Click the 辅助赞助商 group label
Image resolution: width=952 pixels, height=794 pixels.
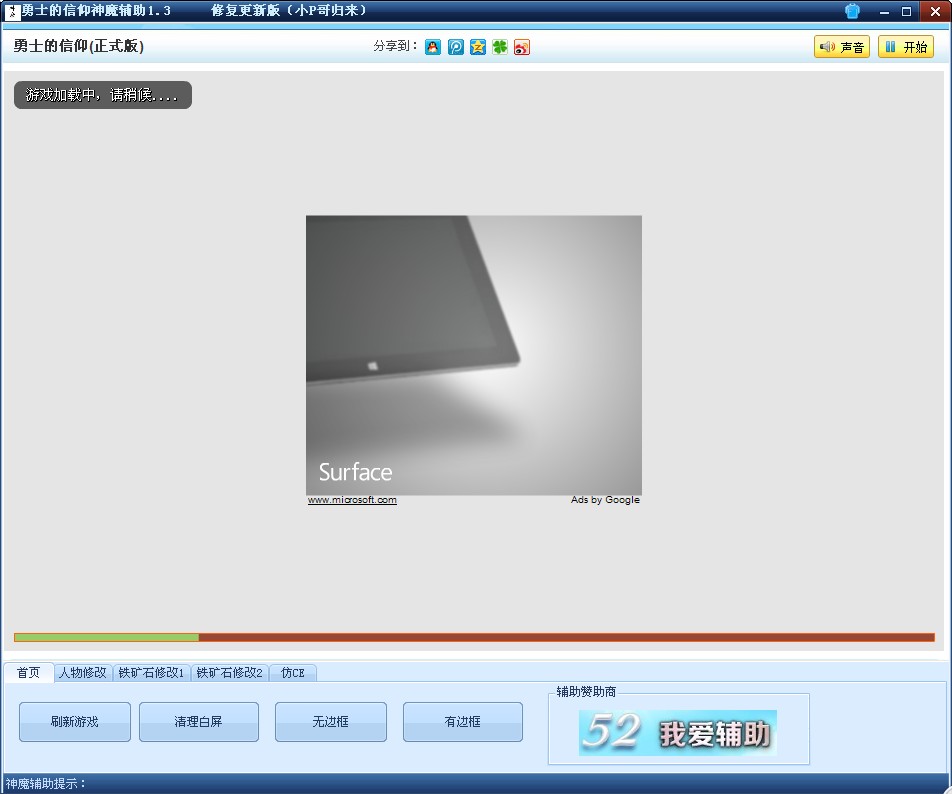tap(586, 691)
